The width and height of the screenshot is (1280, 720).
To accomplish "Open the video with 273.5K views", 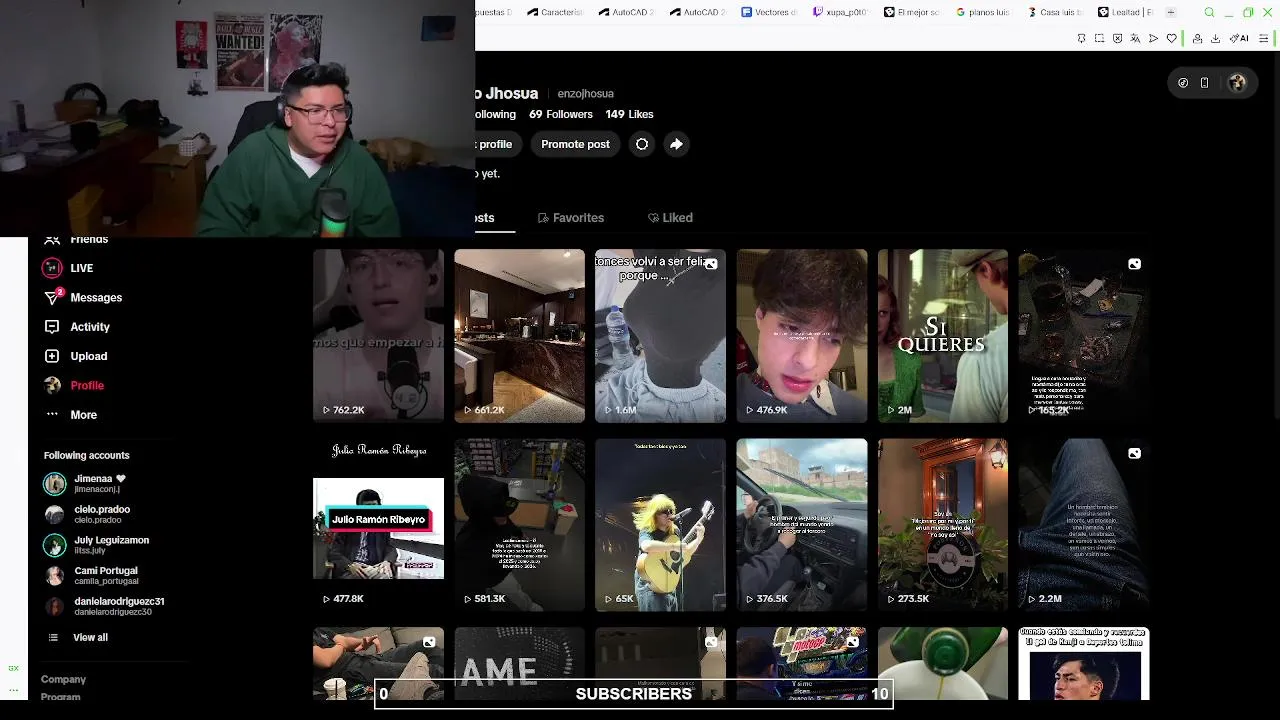I will click(x=943, y=525).
